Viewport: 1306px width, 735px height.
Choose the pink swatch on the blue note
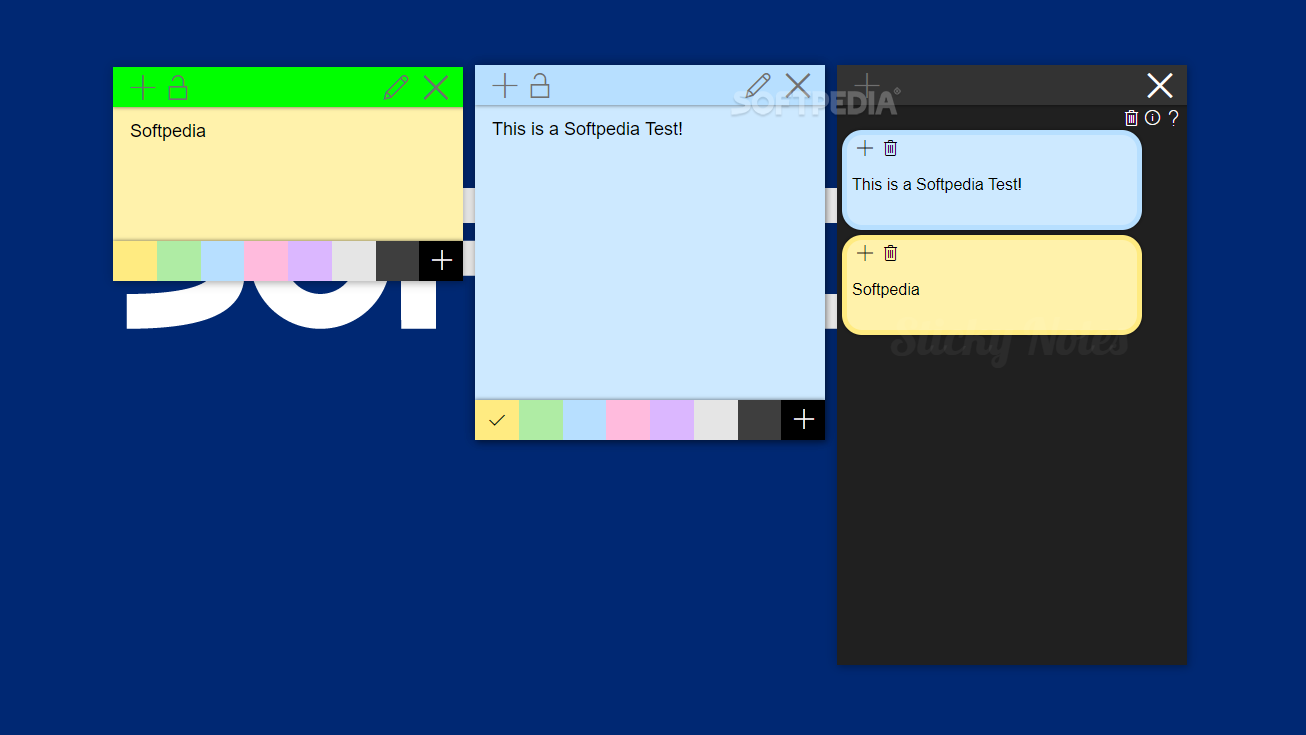point(628,420)
